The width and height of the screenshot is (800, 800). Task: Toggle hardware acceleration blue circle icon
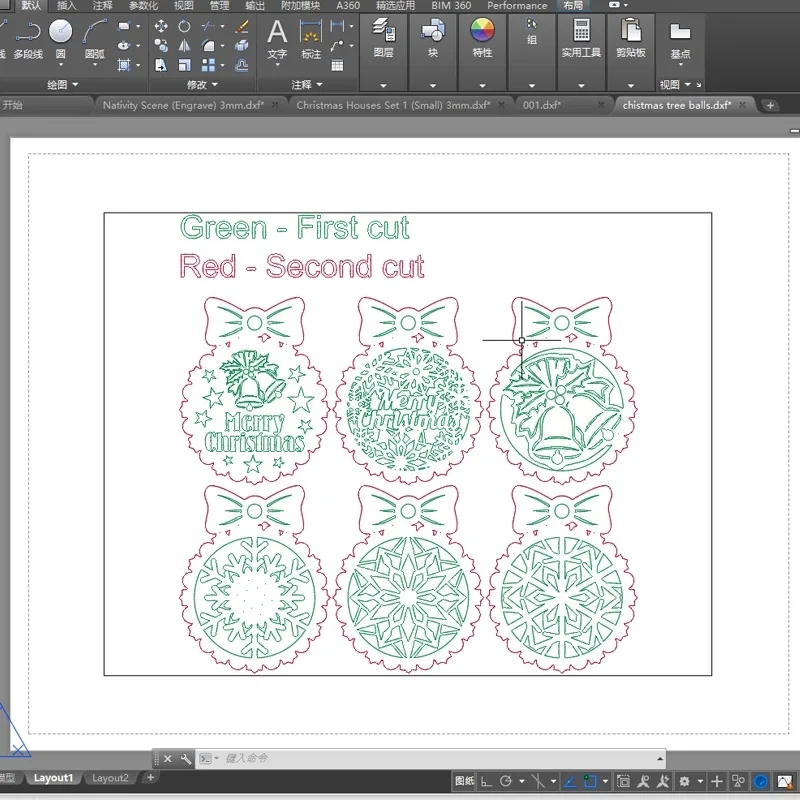[x=760, y=781]
